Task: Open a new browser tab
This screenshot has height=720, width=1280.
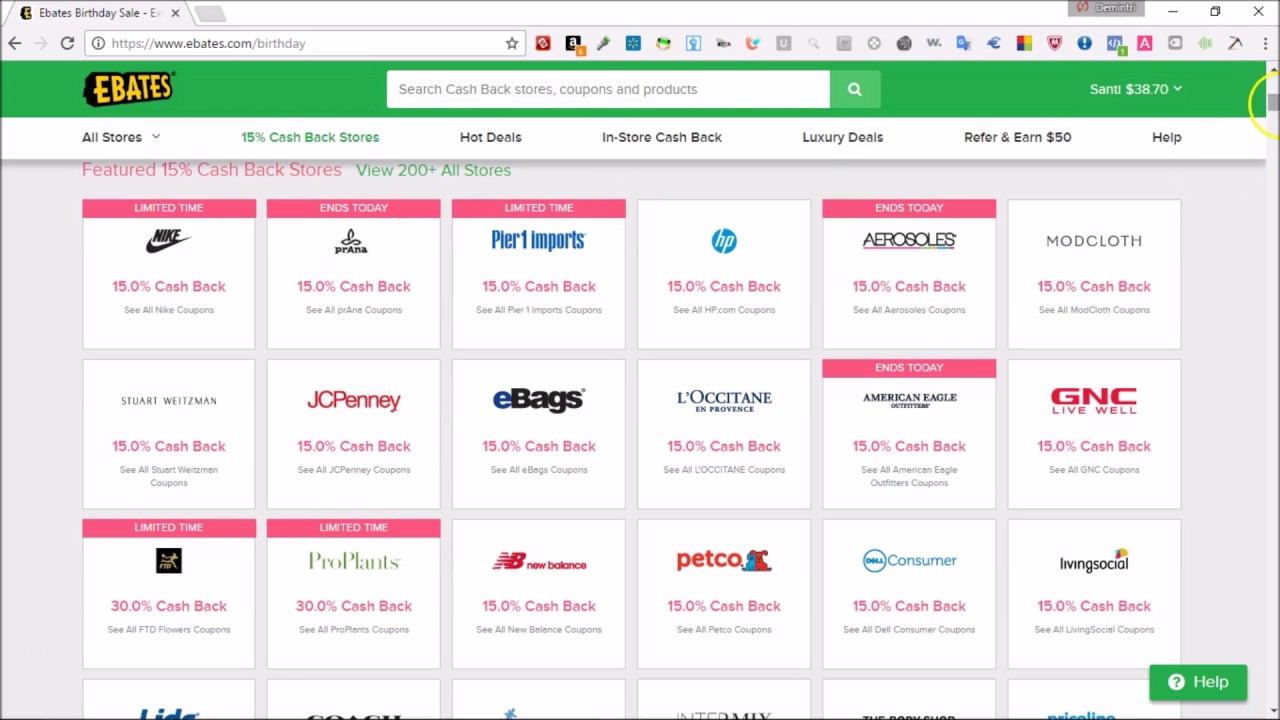Action: (210, 13)
